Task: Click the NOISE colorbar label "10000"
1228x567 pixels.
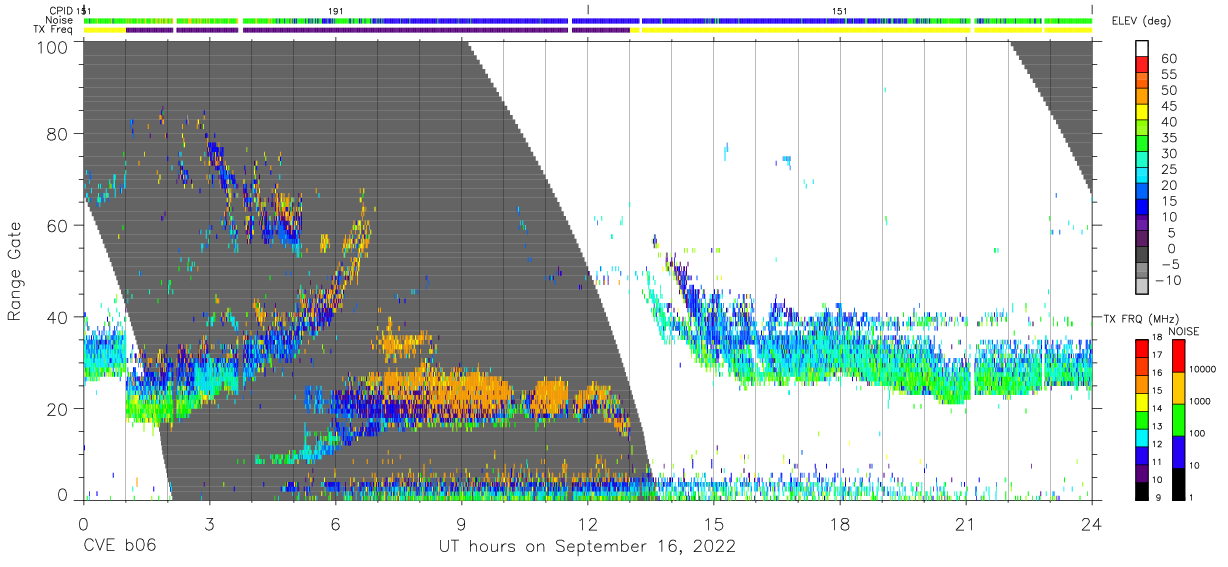Action: tap(1203, 370)
